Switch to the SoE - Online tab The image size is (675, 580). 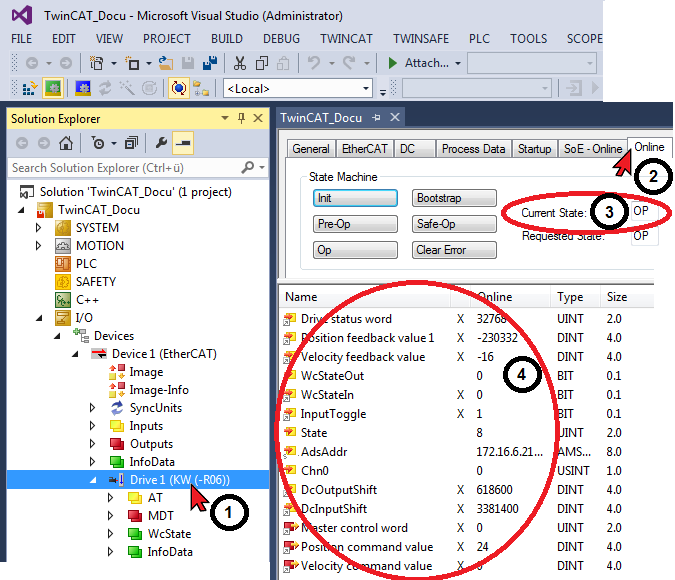click(593, 149)
